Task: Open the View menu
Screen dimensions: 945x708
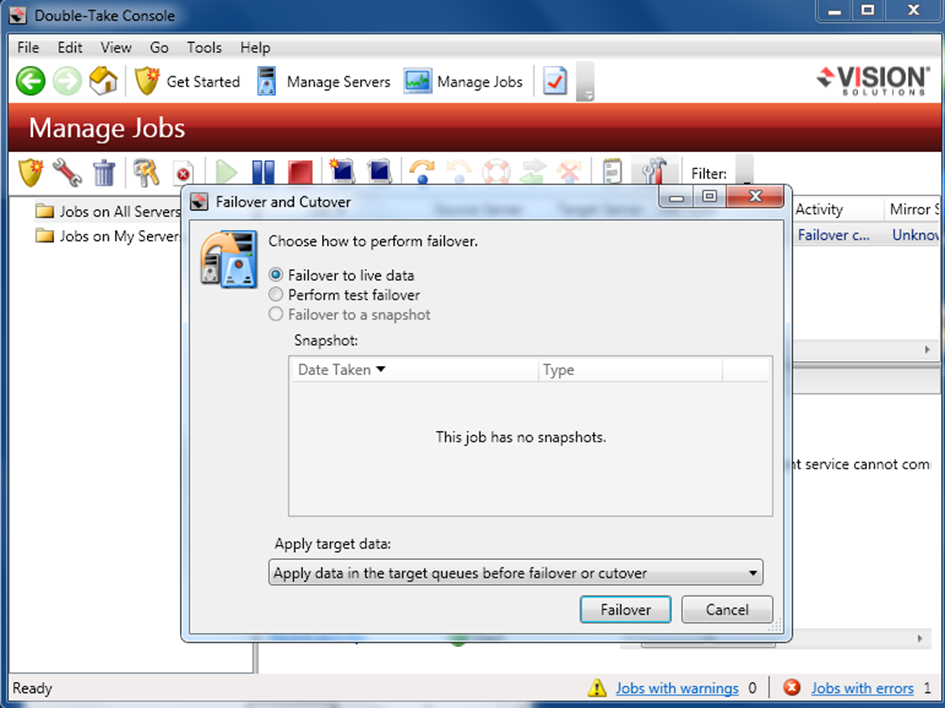Action: [x=116, y=47]
